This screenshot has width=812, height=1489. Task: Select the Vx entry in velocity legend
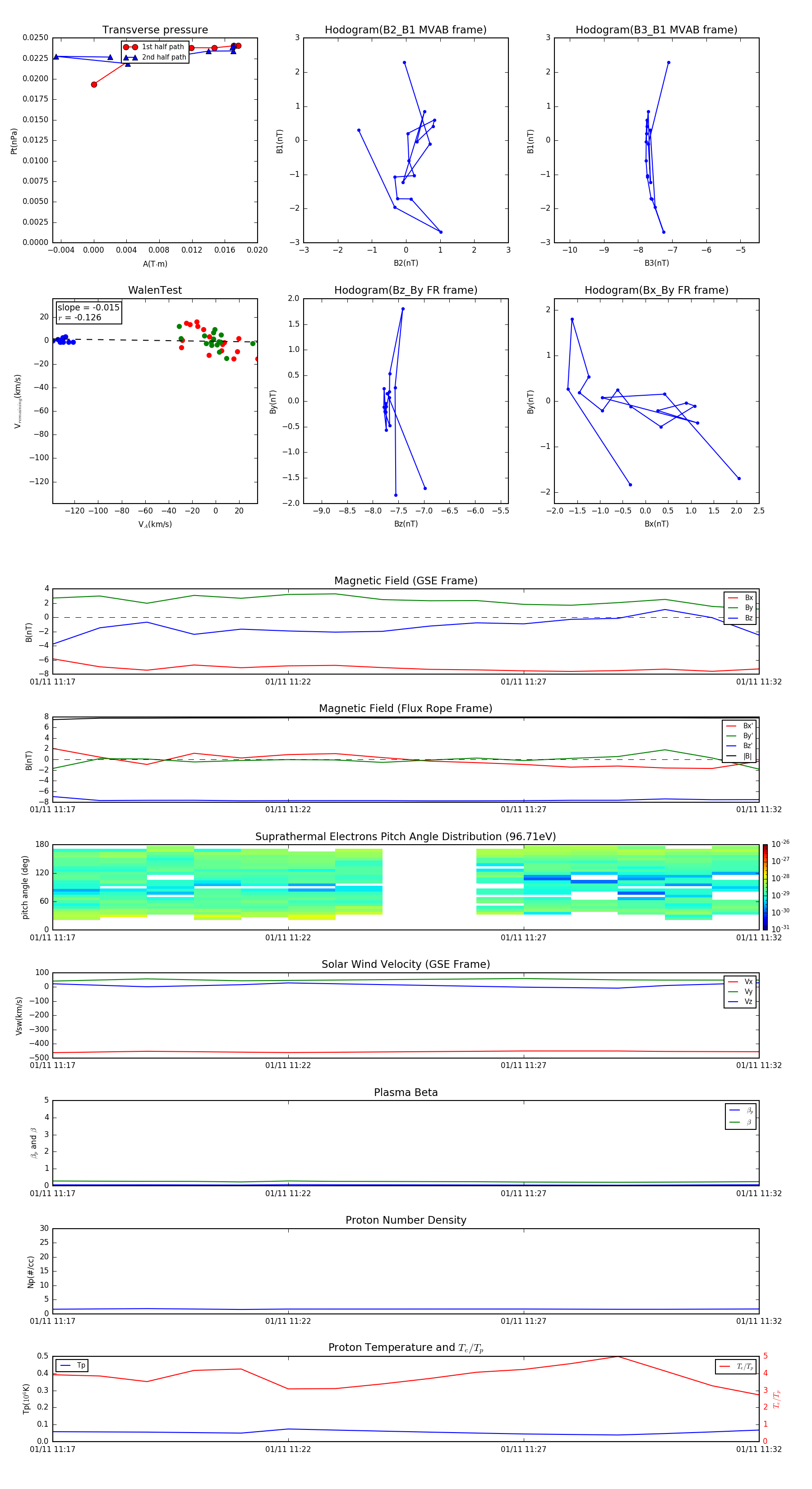click(740, 981)
